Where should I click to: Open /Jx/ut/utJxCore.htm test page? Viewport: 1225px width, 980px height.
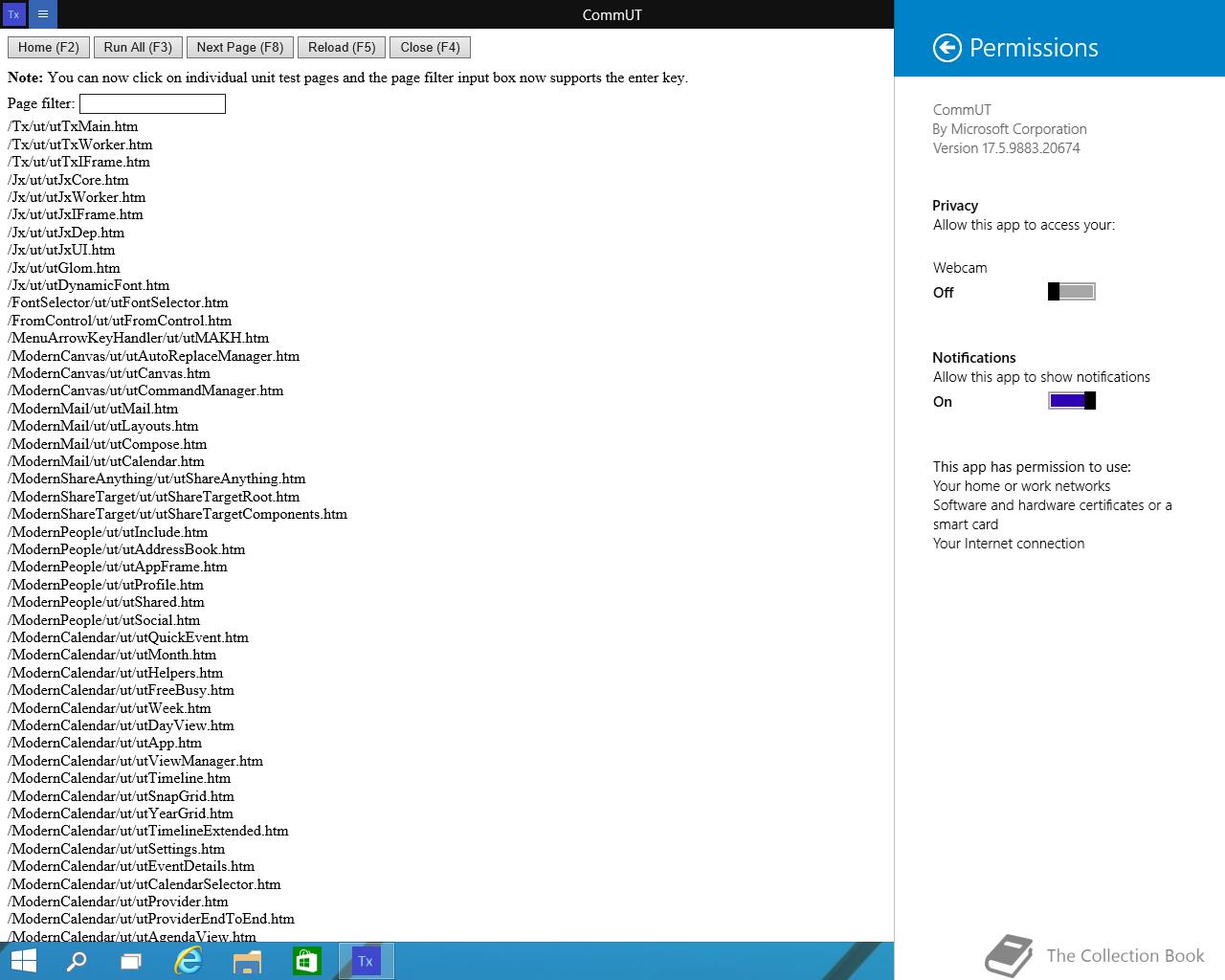click(x=68, y=180)
